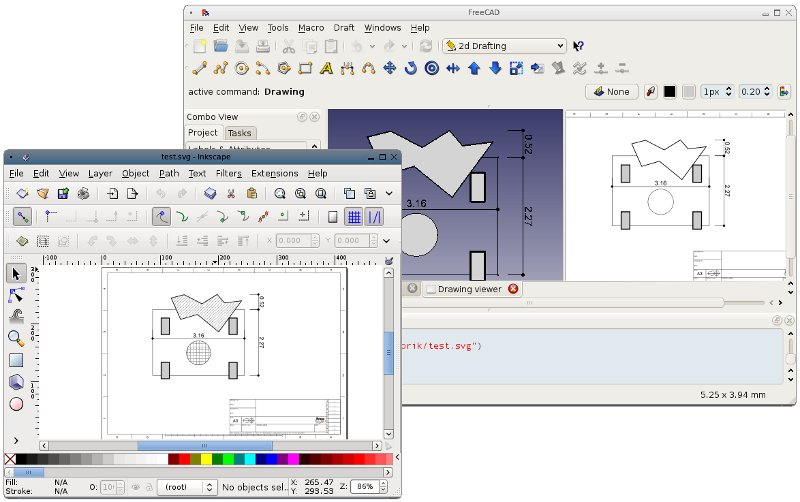Pick the yellow swatch in the palette

tap(206, 459)
